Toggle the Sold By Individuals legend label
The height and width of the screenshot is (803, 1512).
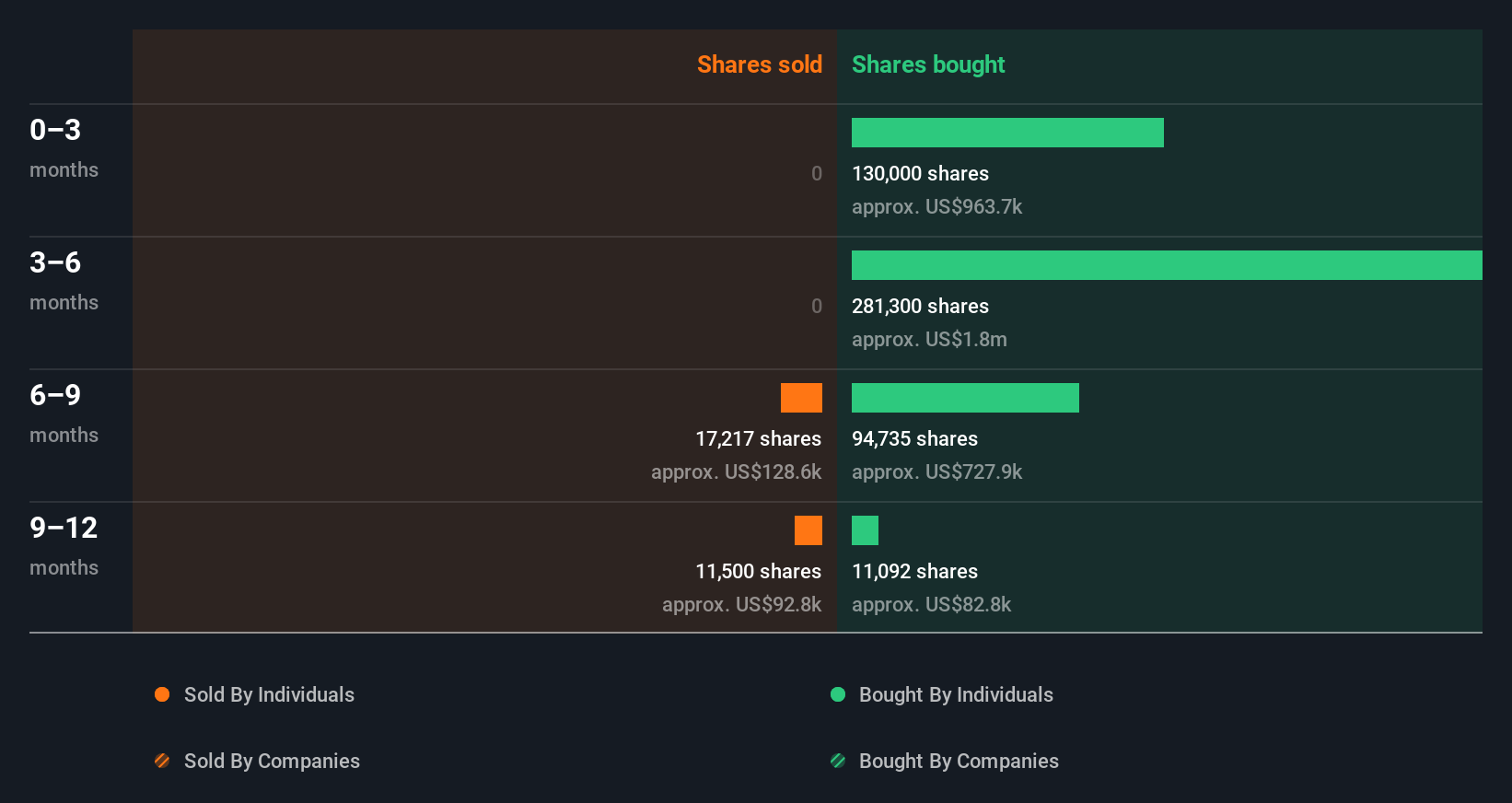pos(269,695)
